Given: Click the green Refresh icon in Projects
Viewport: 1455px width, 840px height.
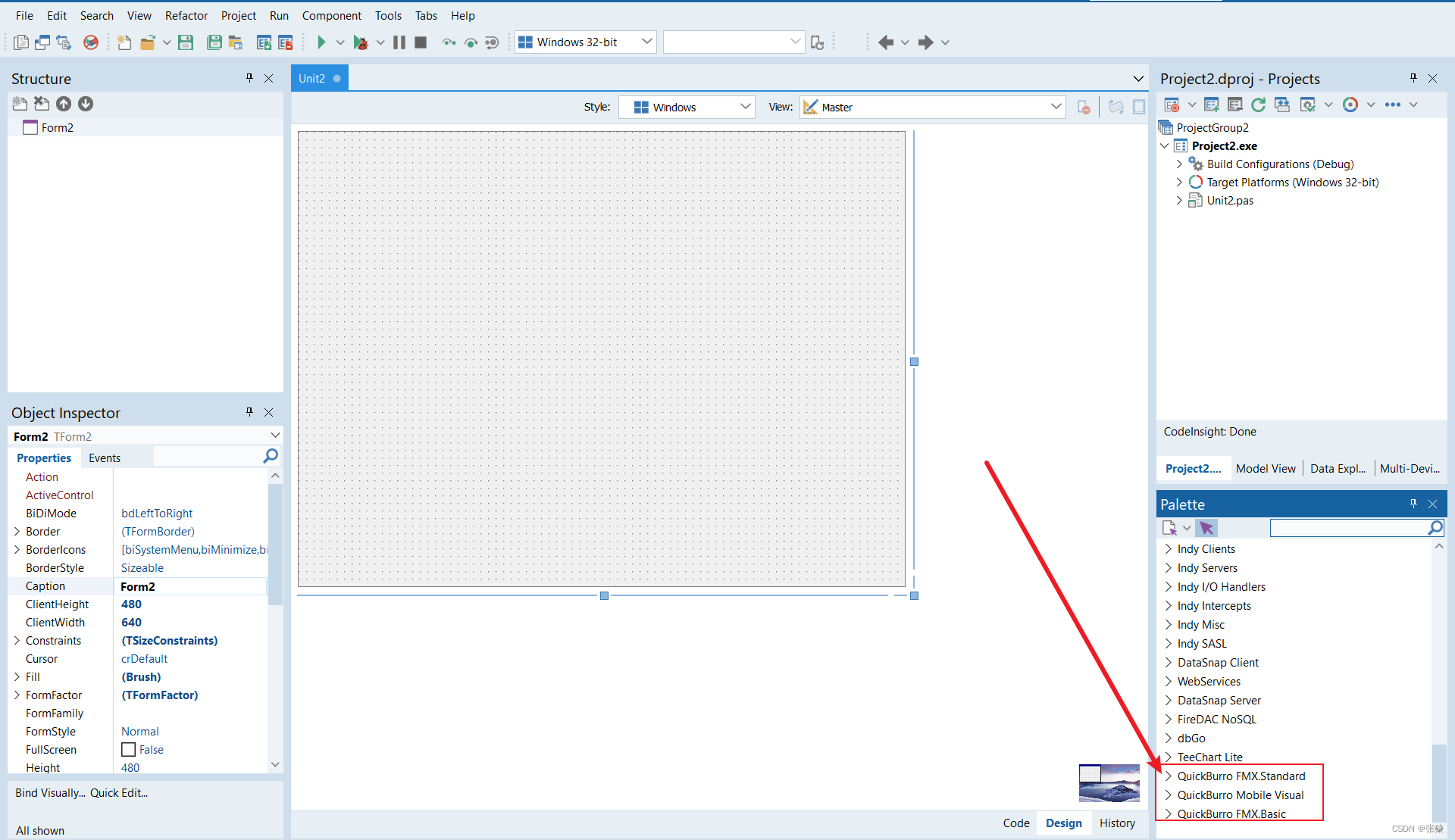Looking at the screenshot, I should [x=1258, y=105].
